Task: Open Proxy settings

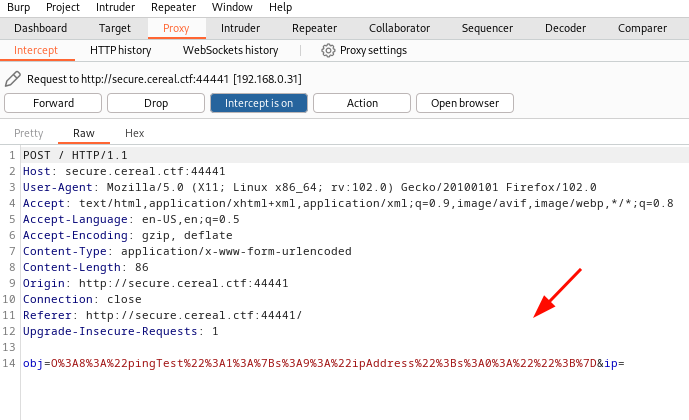Action: tap(374, 51)
